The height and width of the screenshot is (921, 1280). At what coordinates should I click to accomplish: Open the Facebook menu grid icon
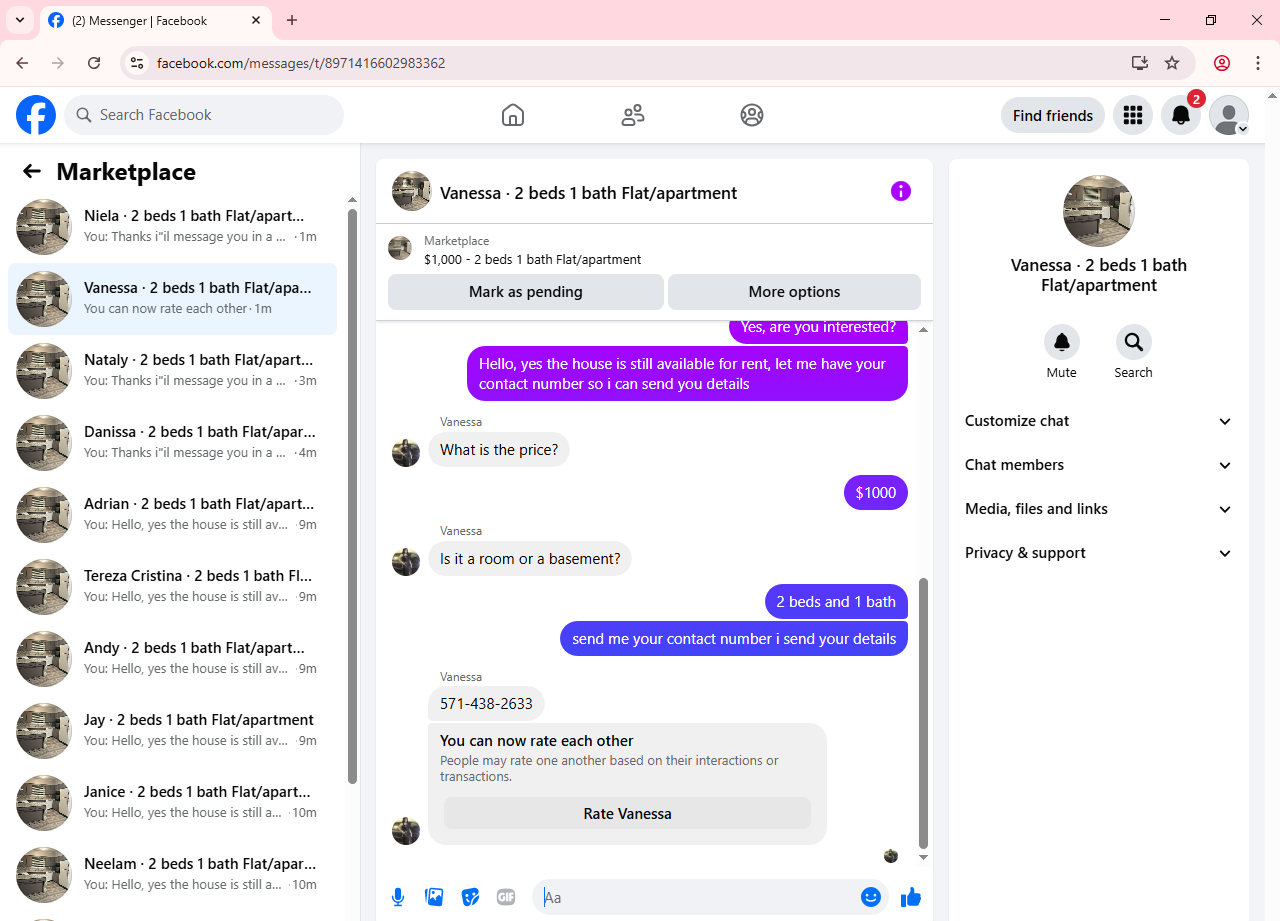point(1133,115)
